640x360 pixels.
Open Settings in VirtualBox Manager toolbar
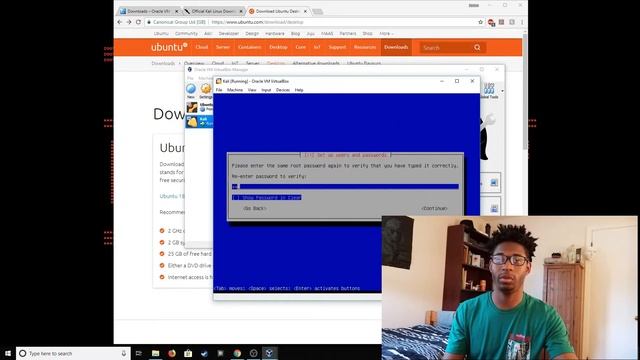pyautogui.click(x=206, y=91)
